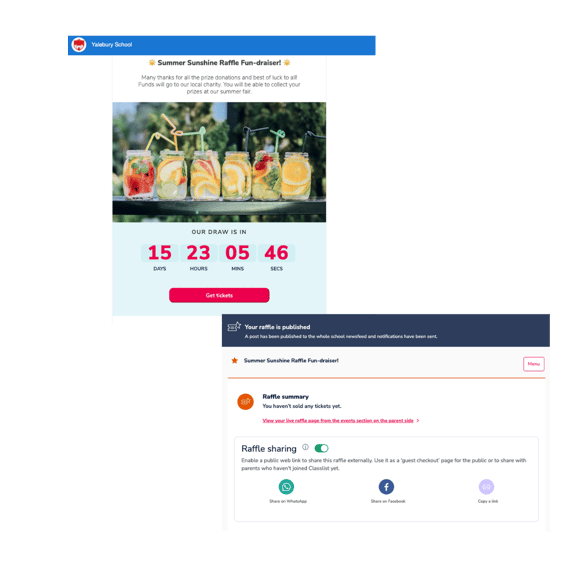Click the countdown seconds value 46

pyautogui.click(x=276, y=253)
